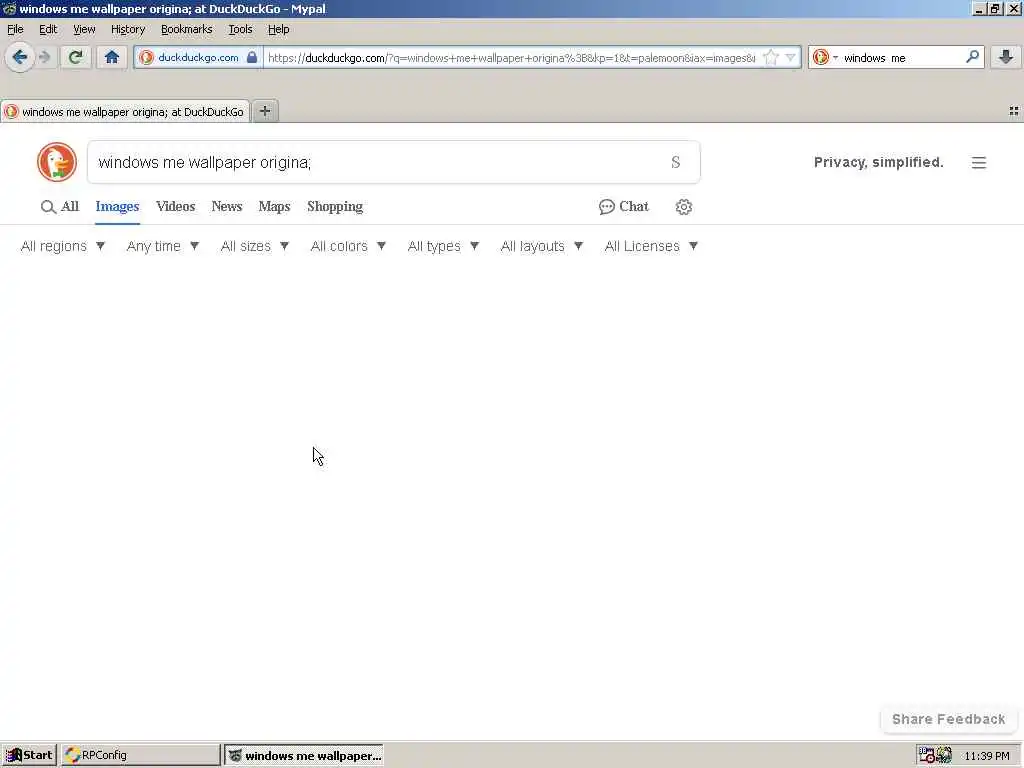Click the Share Feedback button
1024x768 pixels.
coord(948,719)
